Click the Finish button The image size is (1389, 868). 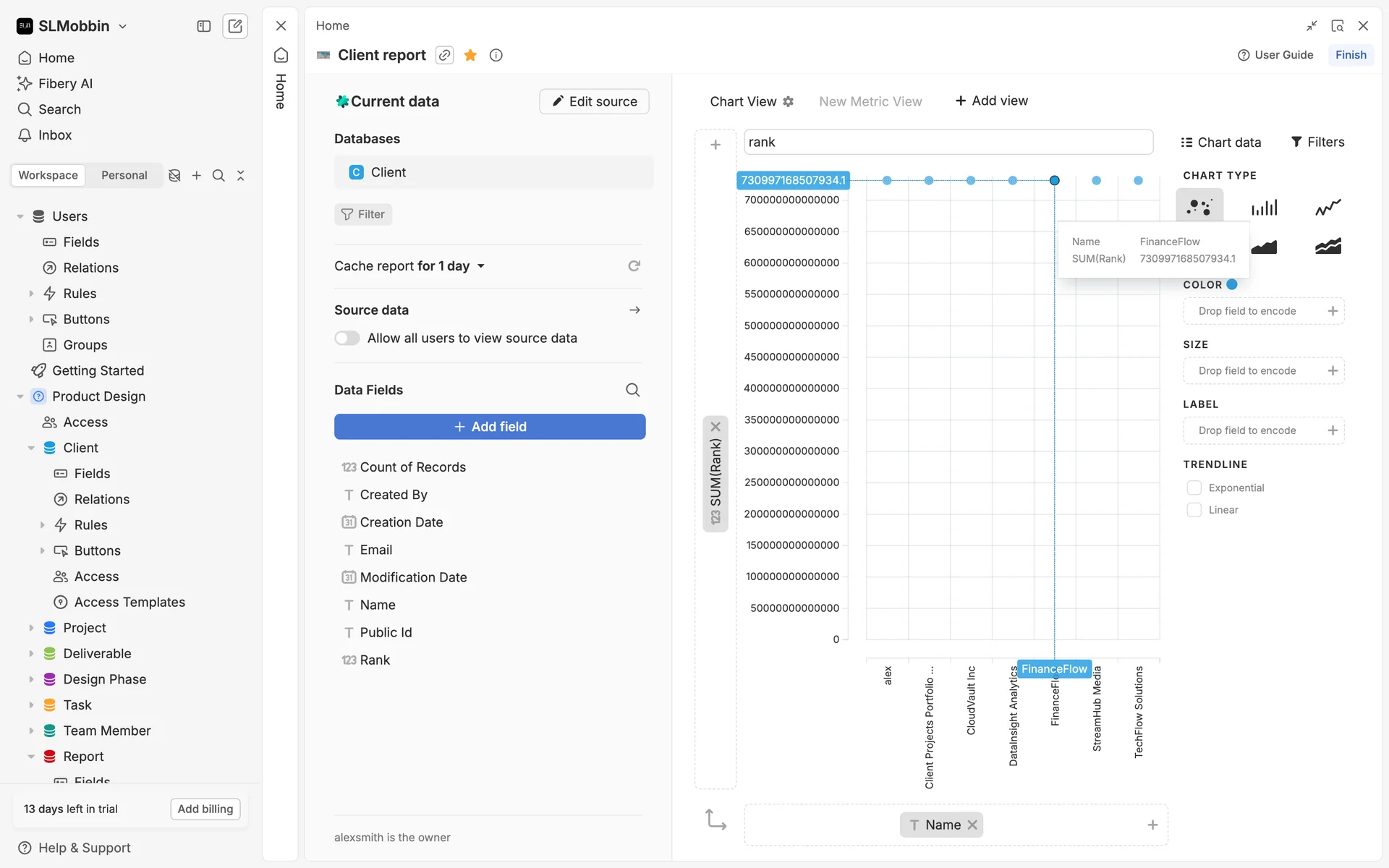[1350, 55]
